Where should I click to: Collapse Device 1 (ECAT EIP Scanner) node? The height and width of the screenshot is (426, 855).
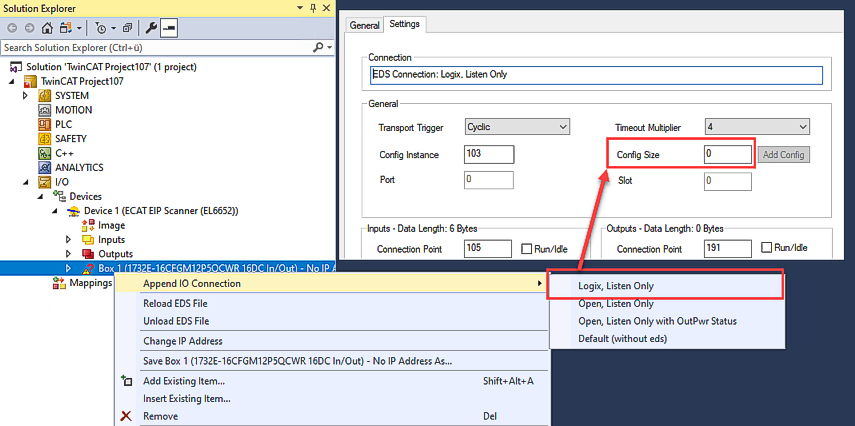click(55, 211)
